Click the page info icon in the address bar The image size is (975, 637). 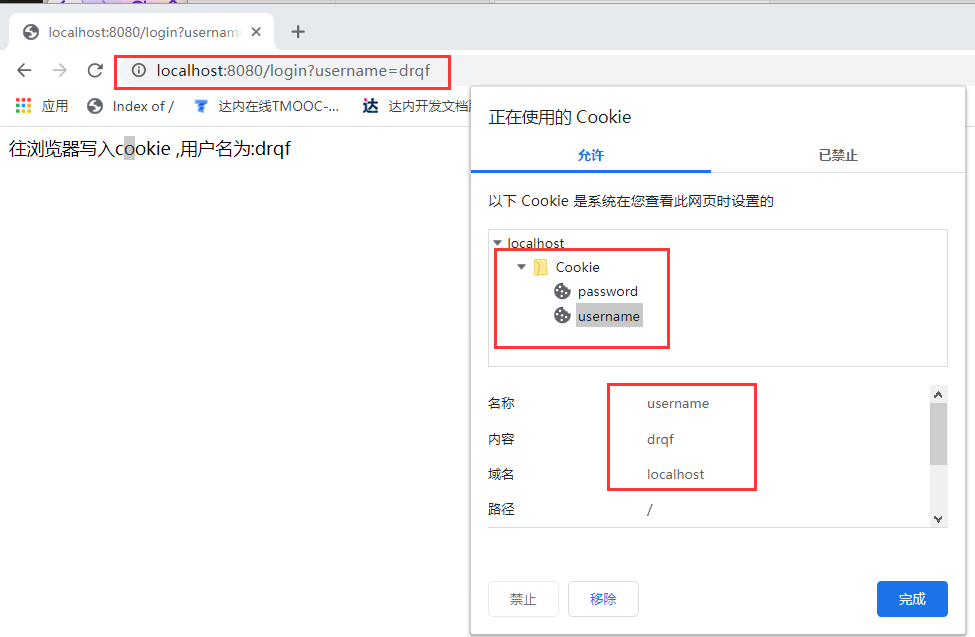pos(139,71)
